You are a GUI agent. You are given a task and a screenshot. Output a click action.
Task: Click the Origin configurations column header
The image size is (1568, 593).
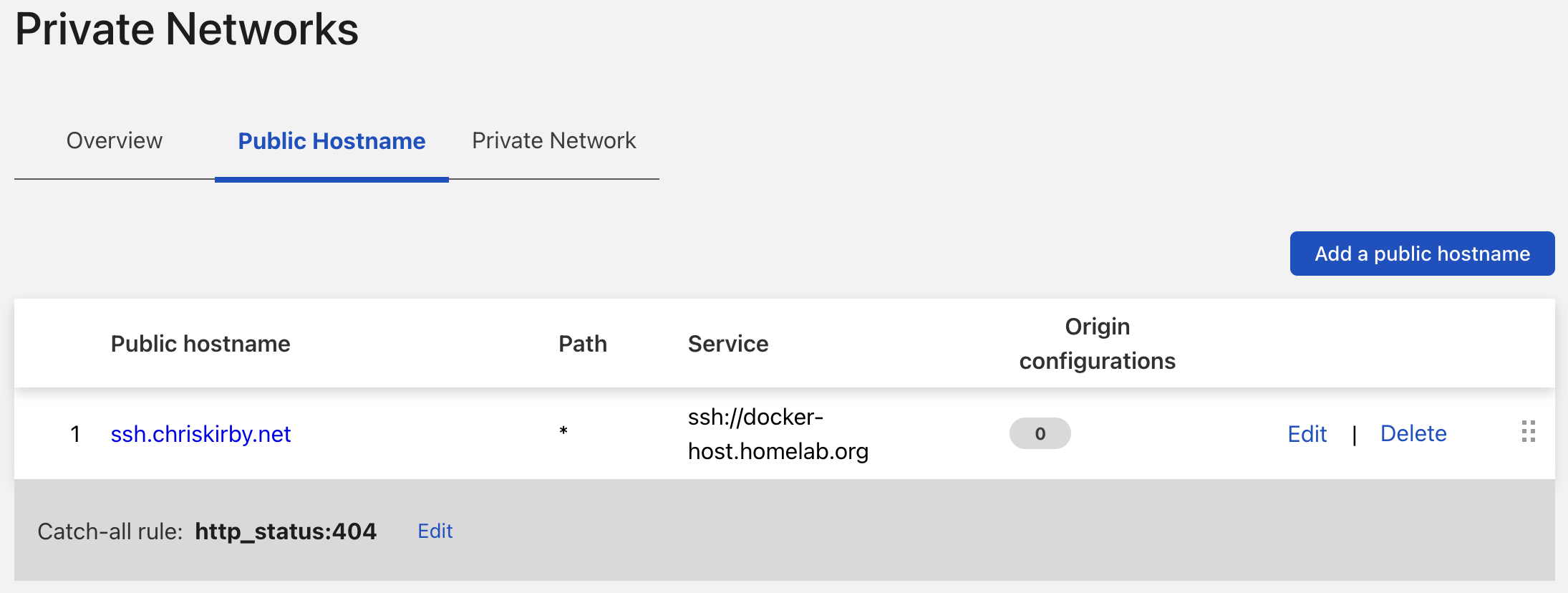[1096, 343]
